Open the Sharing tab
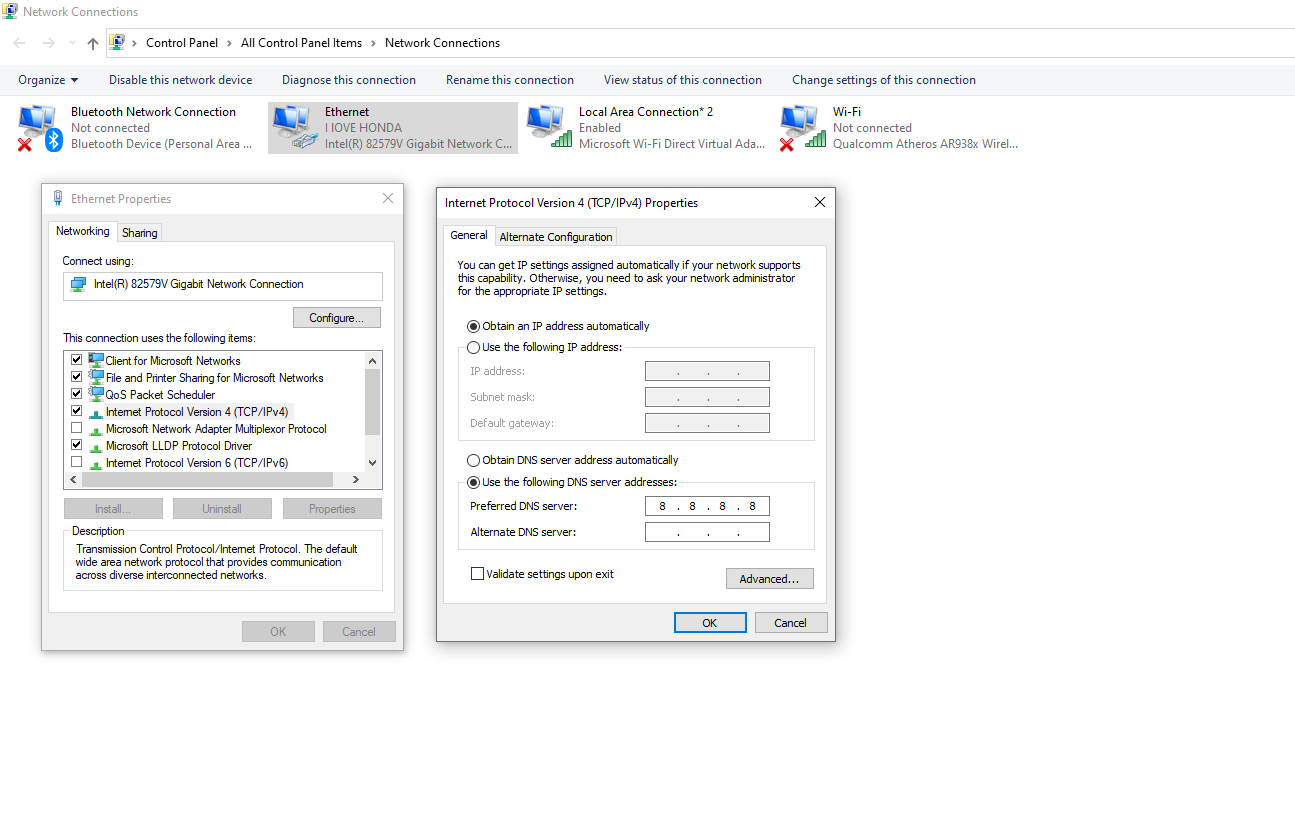The image size is (1295, 819). point(139,233)
